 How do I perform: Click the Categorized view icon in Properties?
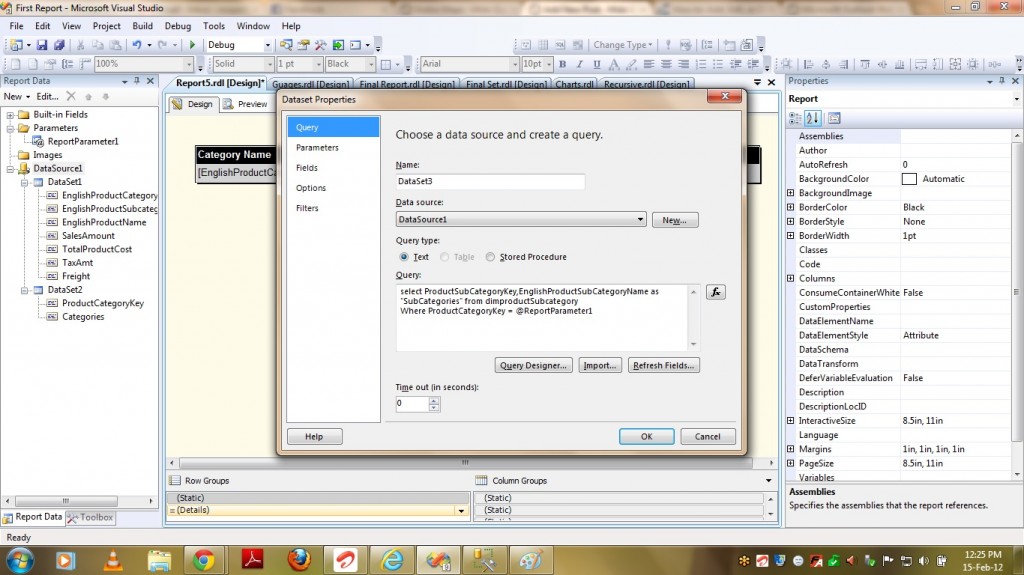798,118
